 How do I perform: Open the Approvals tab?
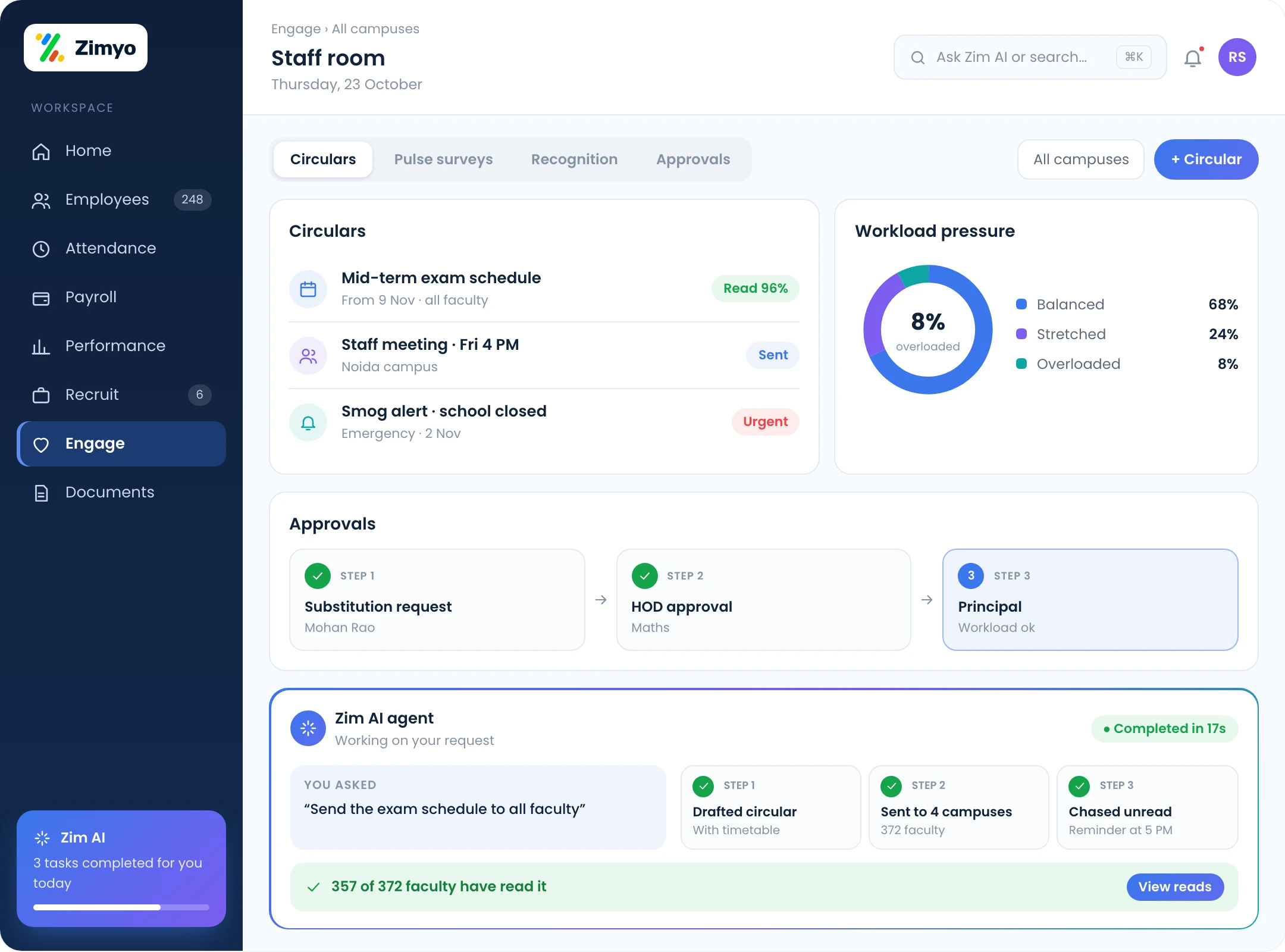pos(693,159)
